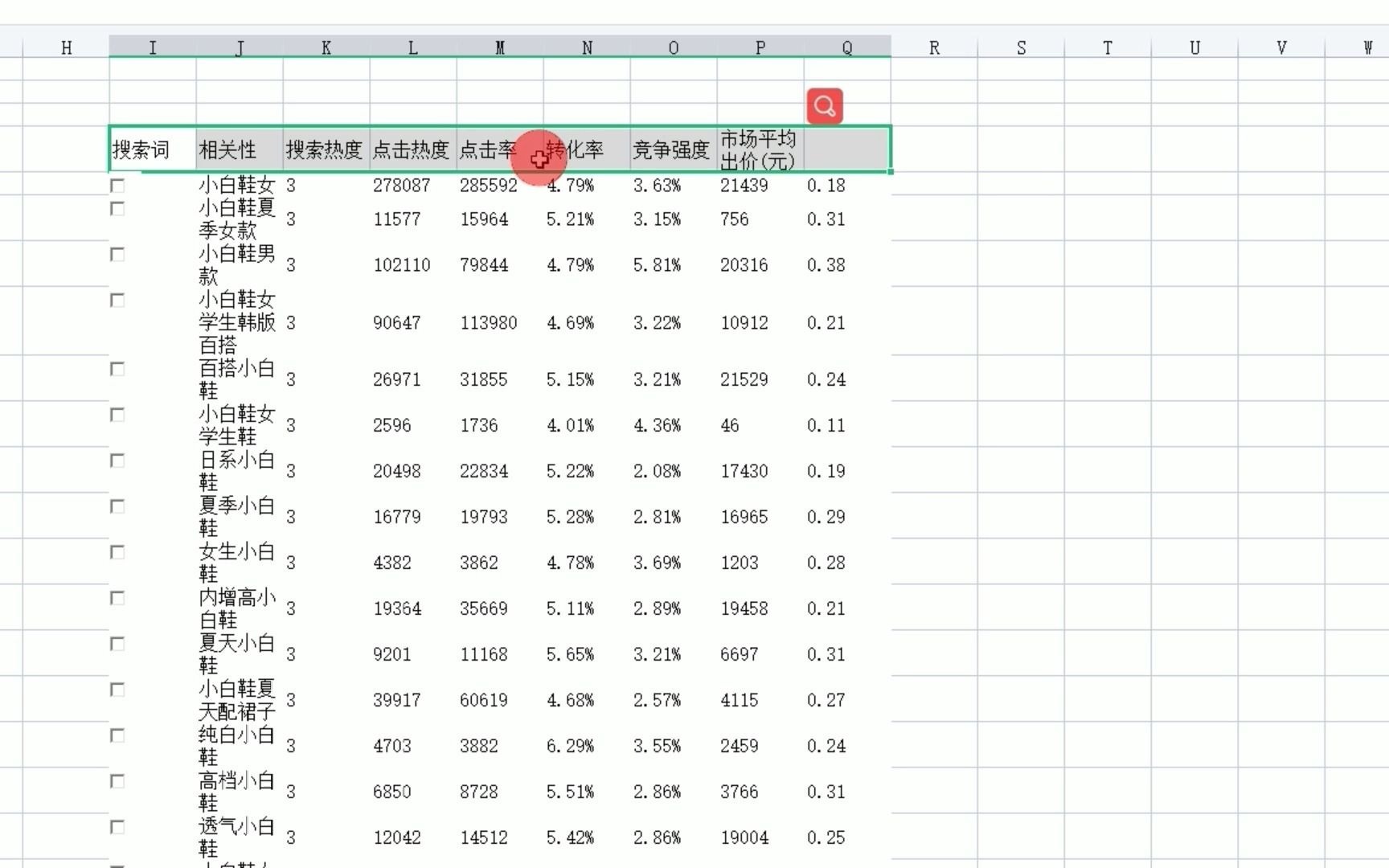Screen dimensions: 1389x868
Task: Check the box beside 百搭小白鞋
Action: pos(117,368)
